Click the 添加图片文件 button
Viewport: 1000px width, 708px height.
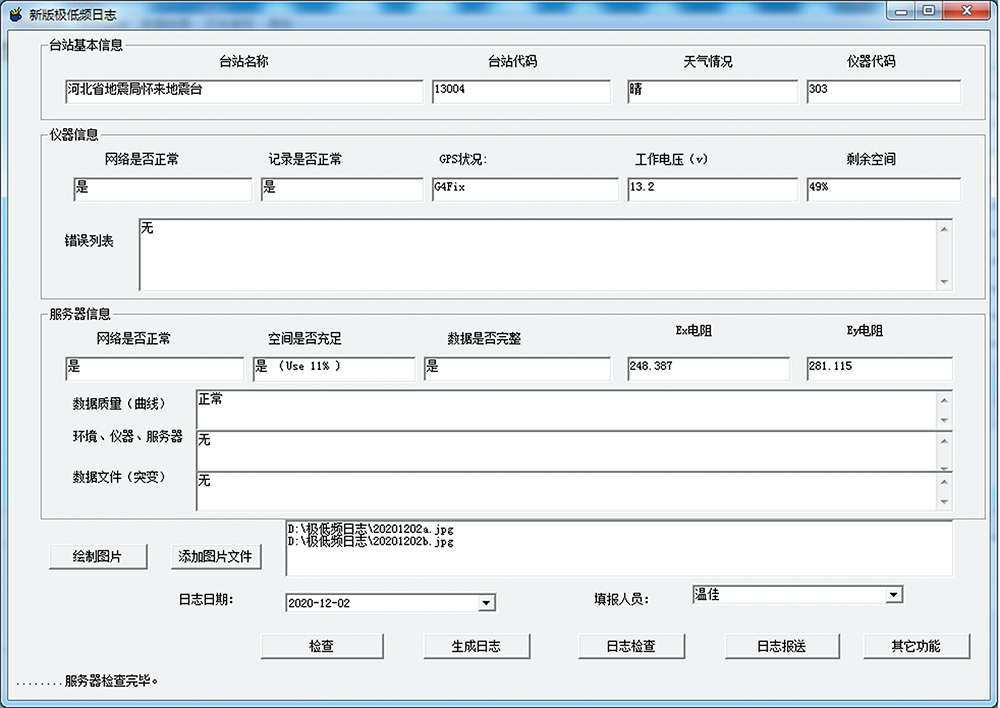[x=216, y=557]
